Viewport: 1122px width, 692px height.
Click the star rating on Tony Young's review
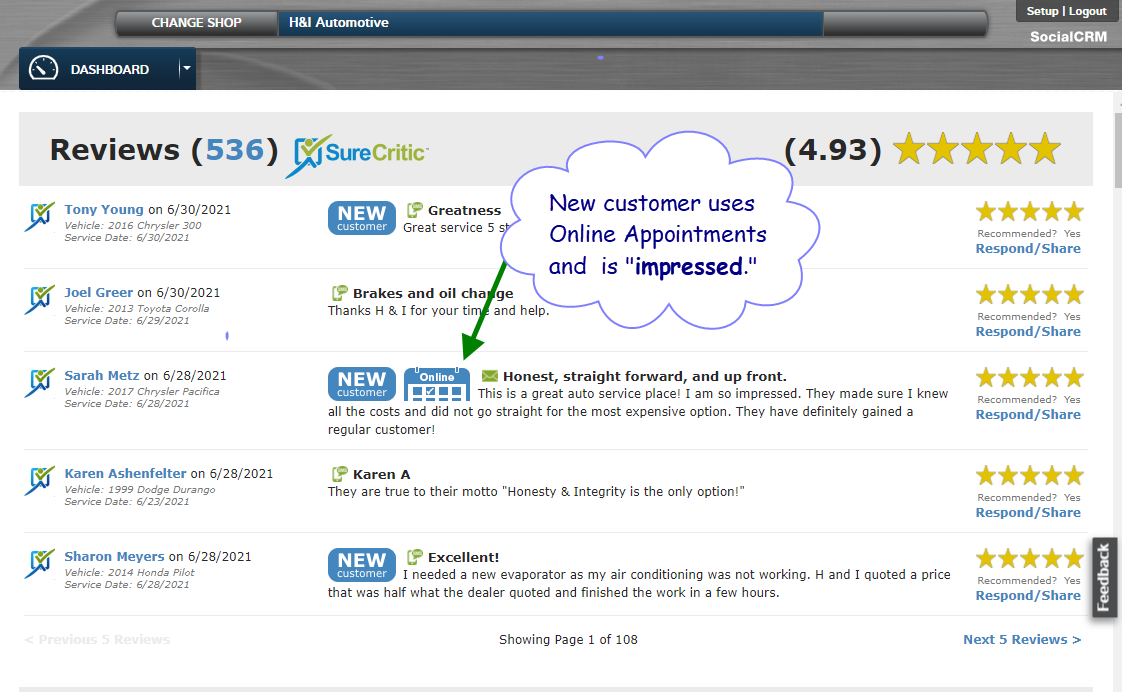[1029, 211]
